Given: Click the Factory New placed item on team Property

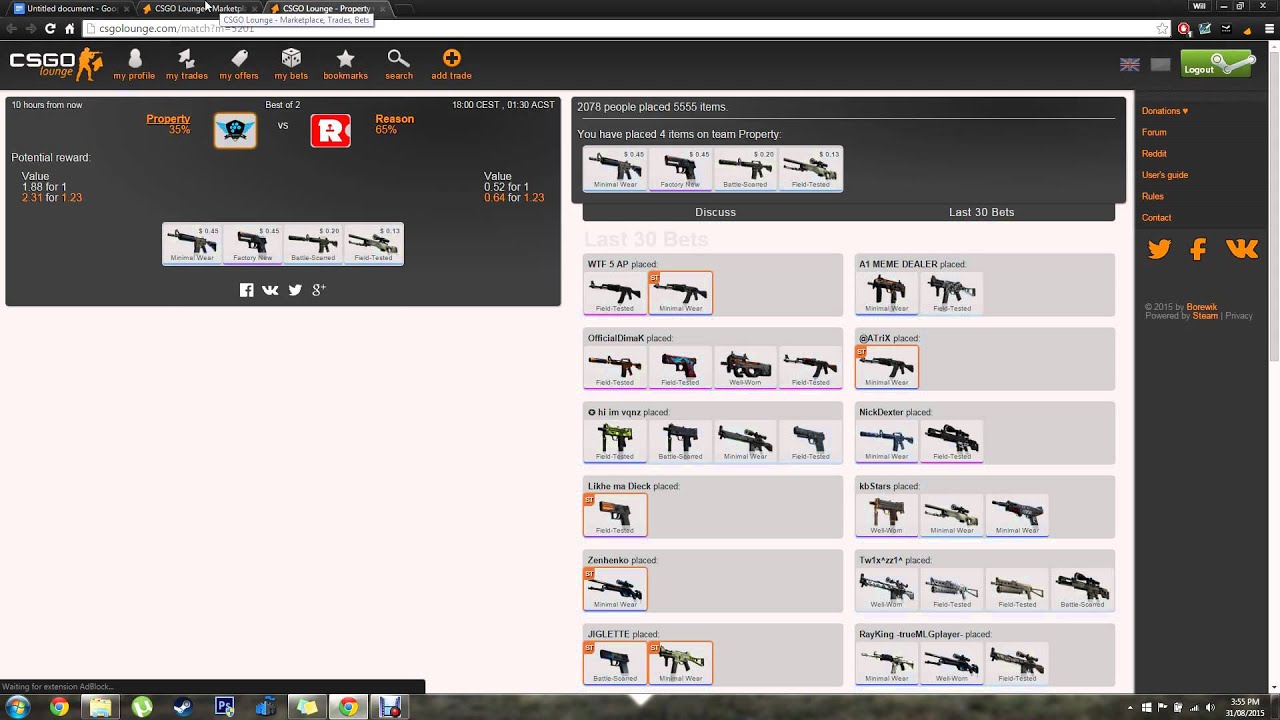Looking at the screenshot, I should [680, 168].
